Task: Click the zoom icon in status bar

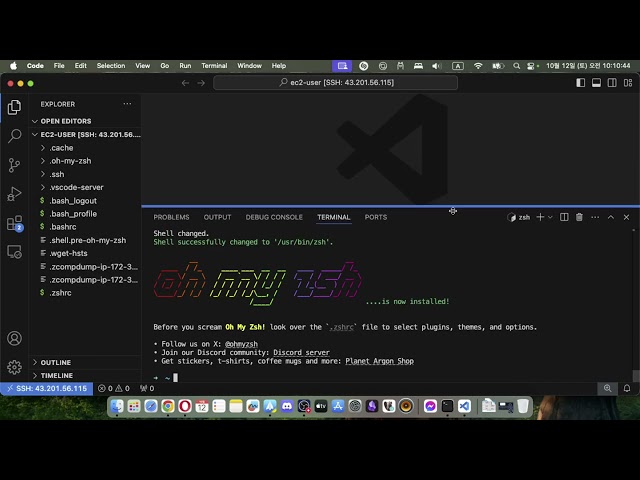Action: 607,389
